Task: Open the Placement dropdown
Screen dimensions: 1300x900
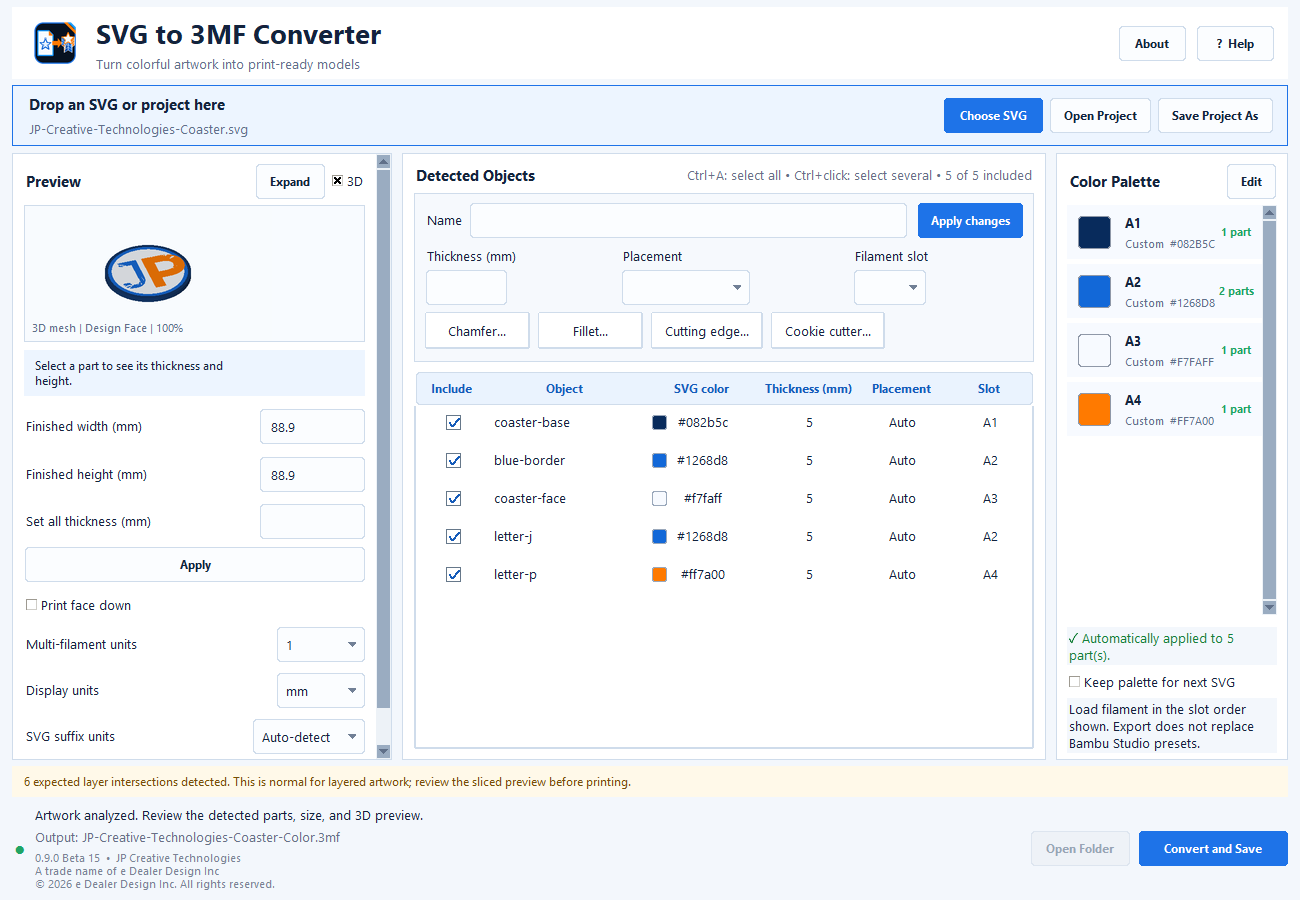Action: (686, 288)
